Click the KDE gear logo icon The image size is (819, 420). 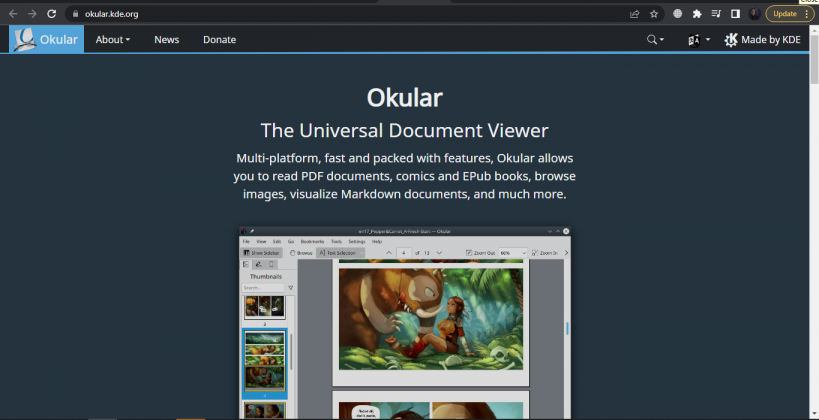coord(731,40)
